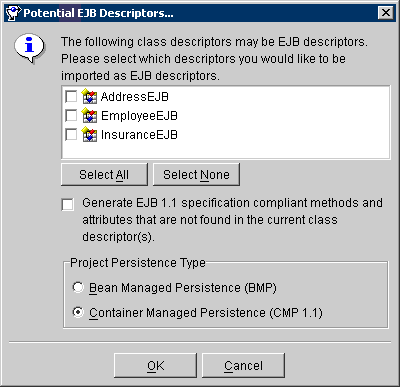Click the InsuranceEJB descriptor icon
Viewport: 400px width, 387px height.
click(x=89, y=134)
